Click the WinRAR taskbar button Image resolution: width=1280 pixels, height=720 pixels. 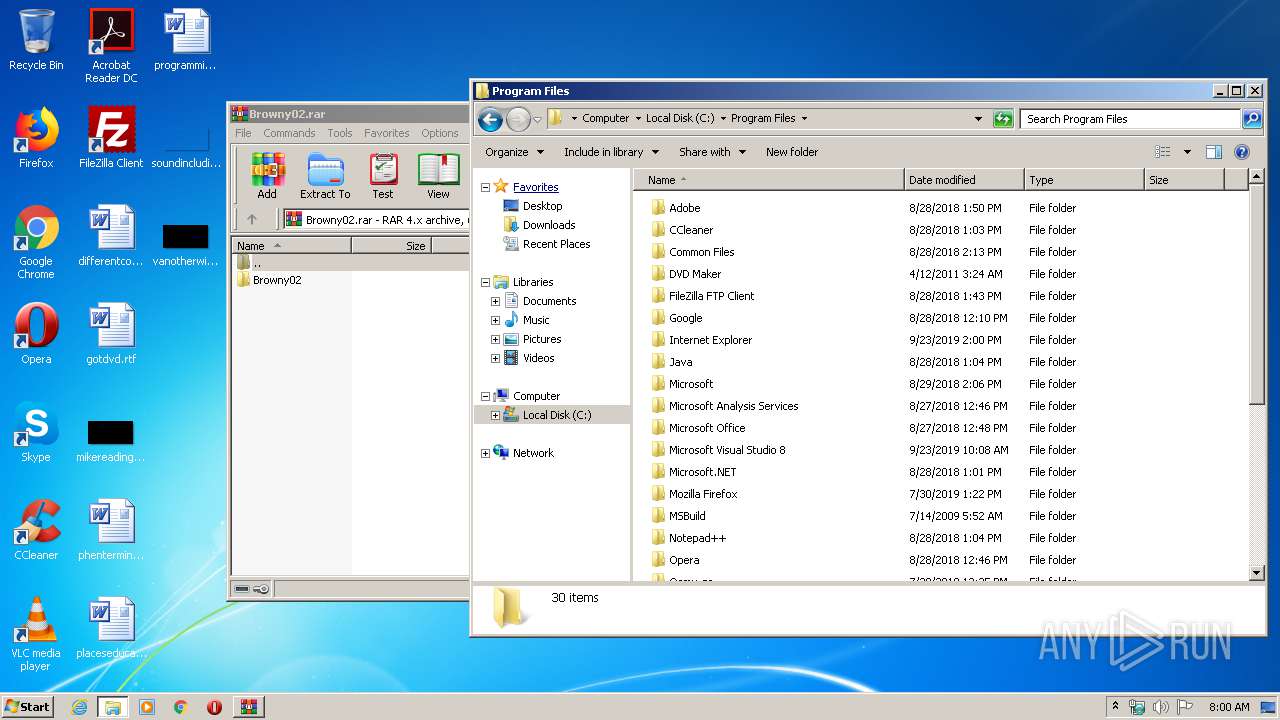tap(249, 707)
